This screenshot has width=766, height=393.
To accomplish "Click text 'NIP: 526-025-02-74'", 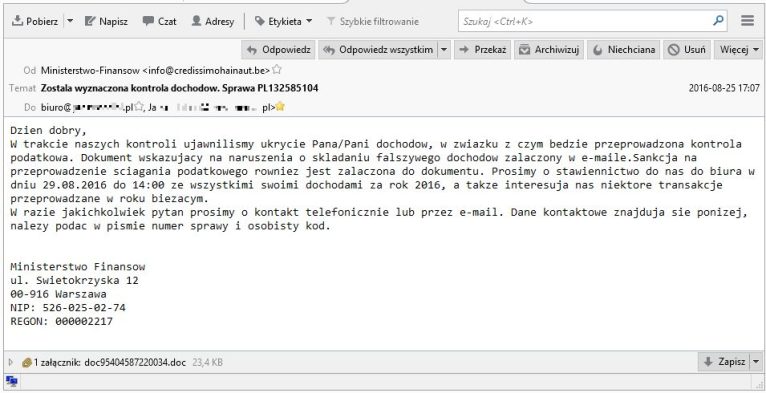I will coord(68,307).
